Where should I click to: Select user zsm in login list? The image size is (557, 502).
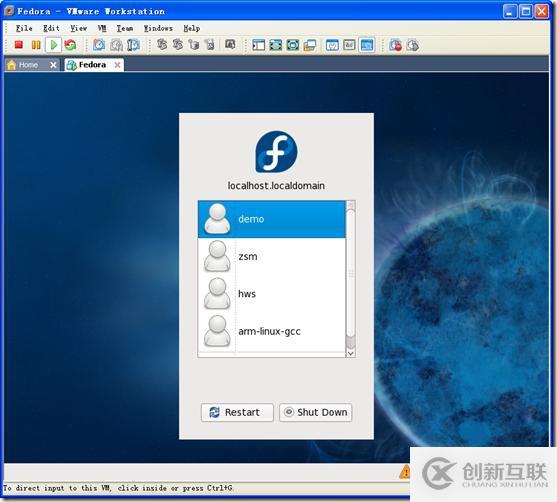[x=272, y=256]
